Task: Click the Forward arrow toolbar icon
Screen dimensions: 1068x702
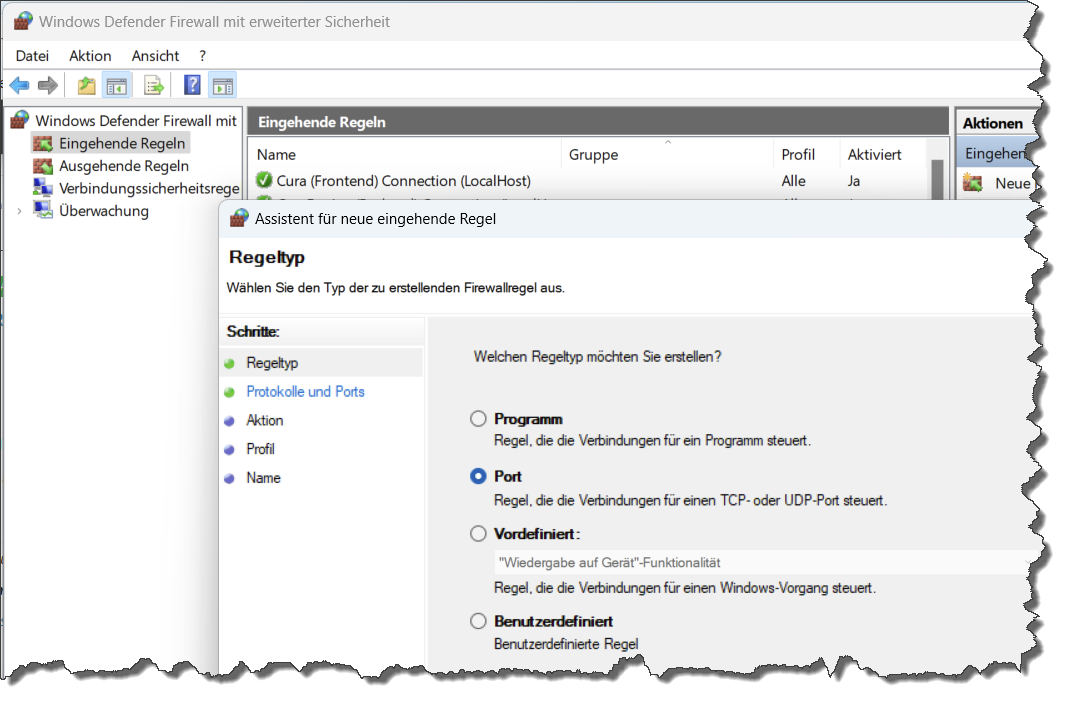Action: 48,86
